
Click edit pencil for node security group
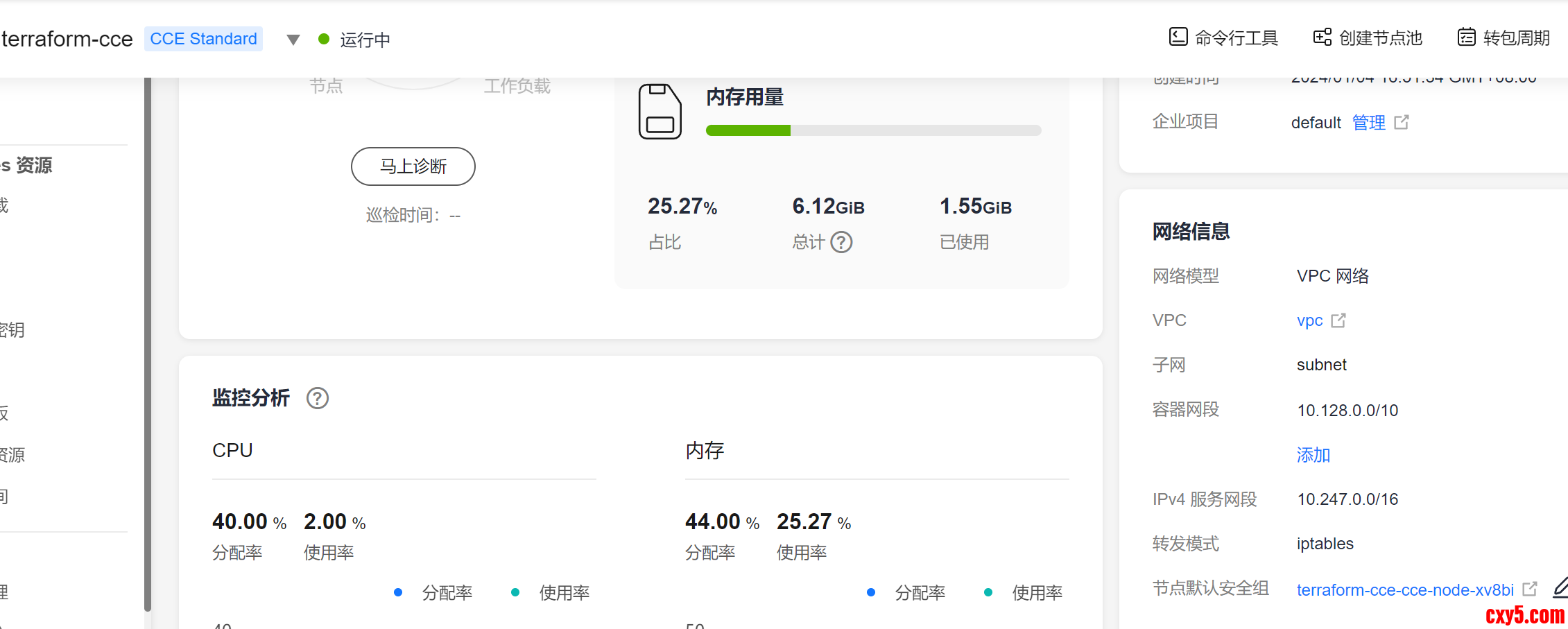[1560, 588]
